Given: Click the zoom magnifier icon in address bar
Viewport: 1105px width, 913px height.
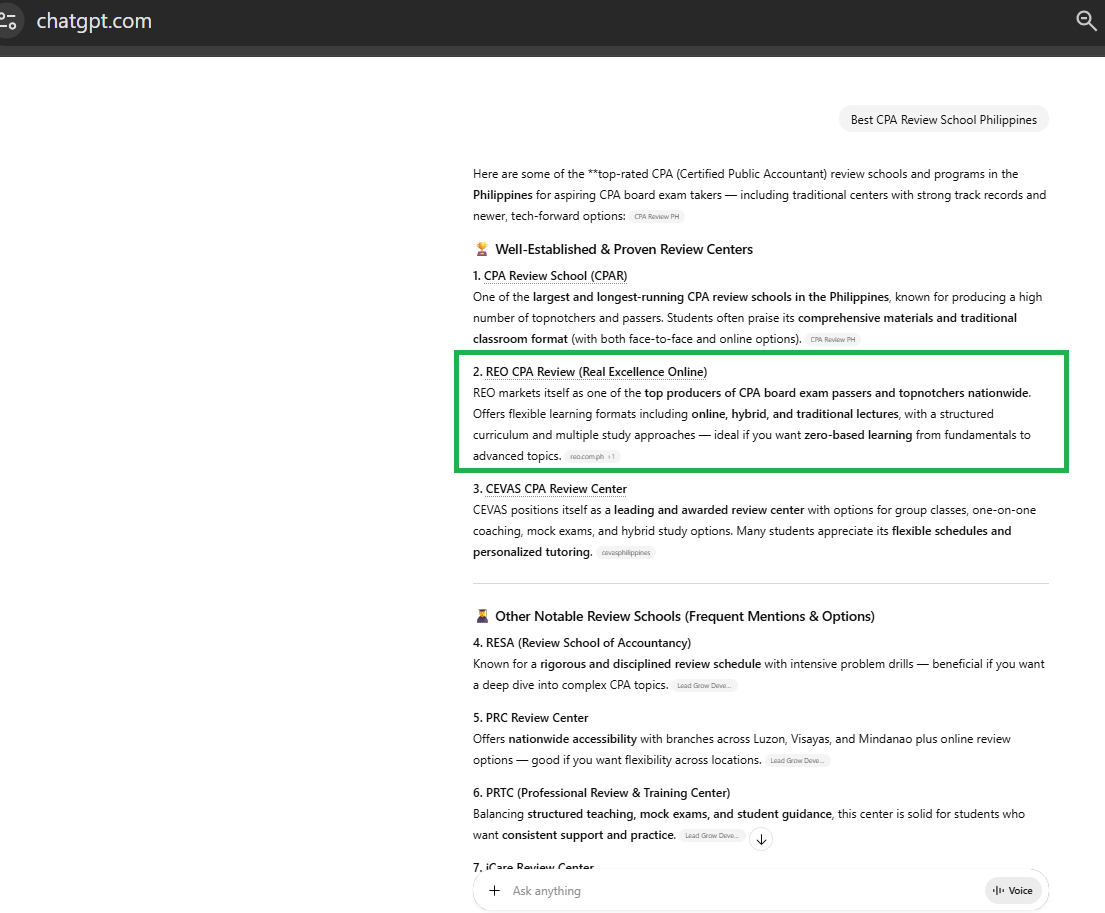Looking at the screenshot, I should pos(1086,21).
